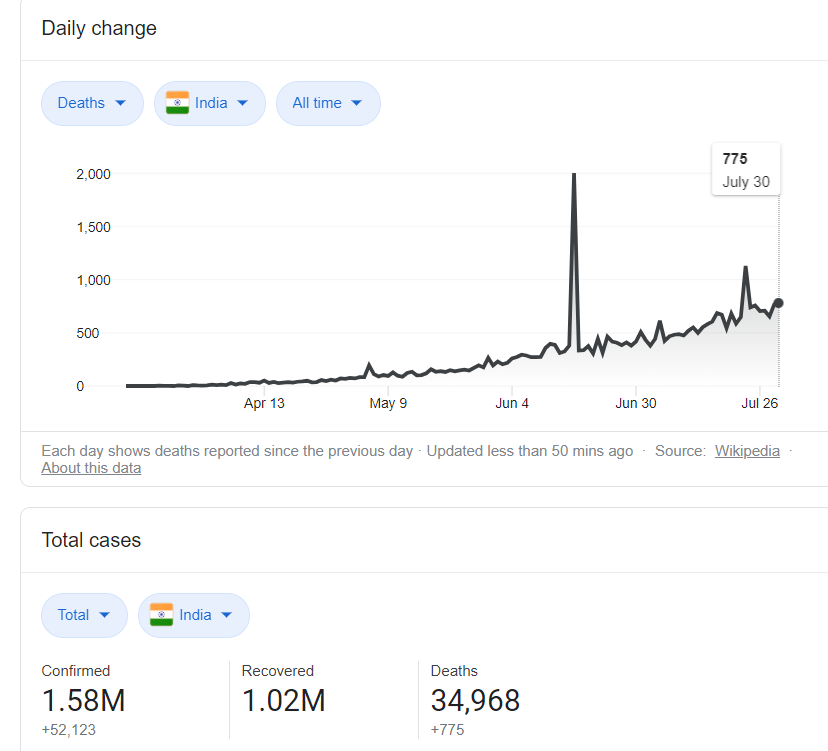Click the Apr 13 axis label

point(264,404)
